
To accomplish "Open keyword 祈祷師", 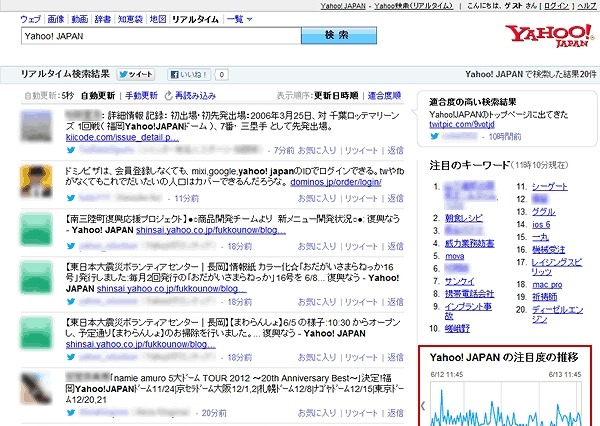I will click(x=545, y=297).
